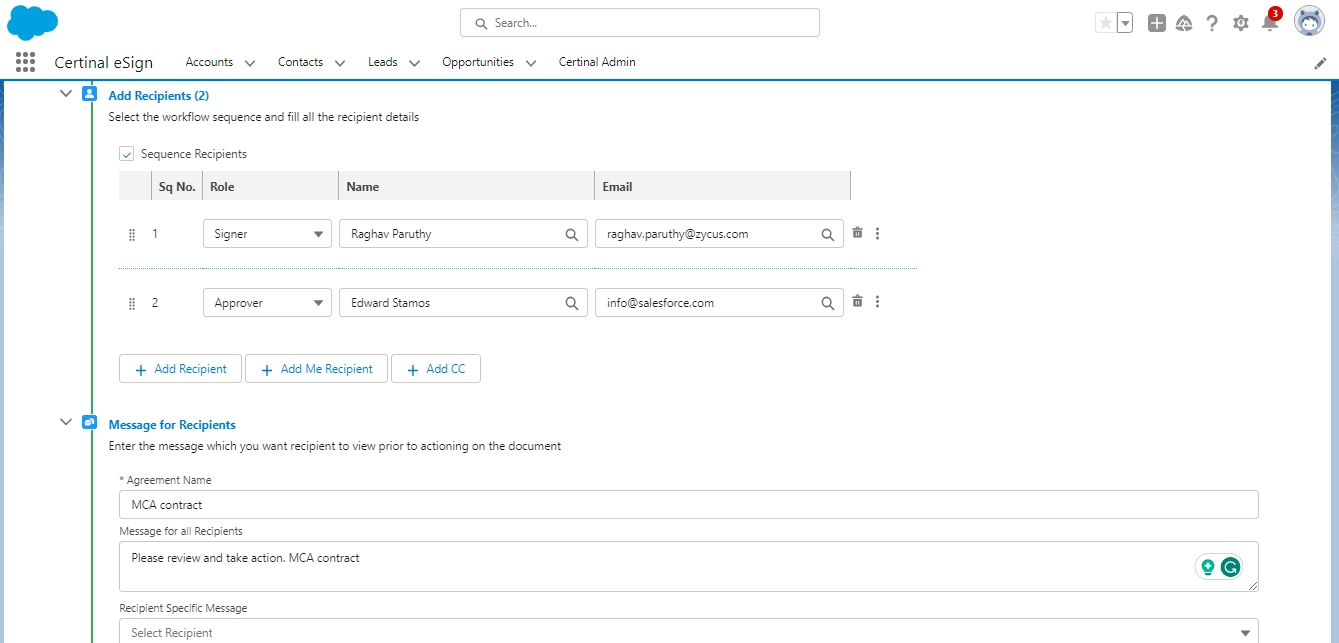This screenshot has width=1339, height=643.
Task: Click the green lightbulb icon in the message box
Action: coord(1208,567)
